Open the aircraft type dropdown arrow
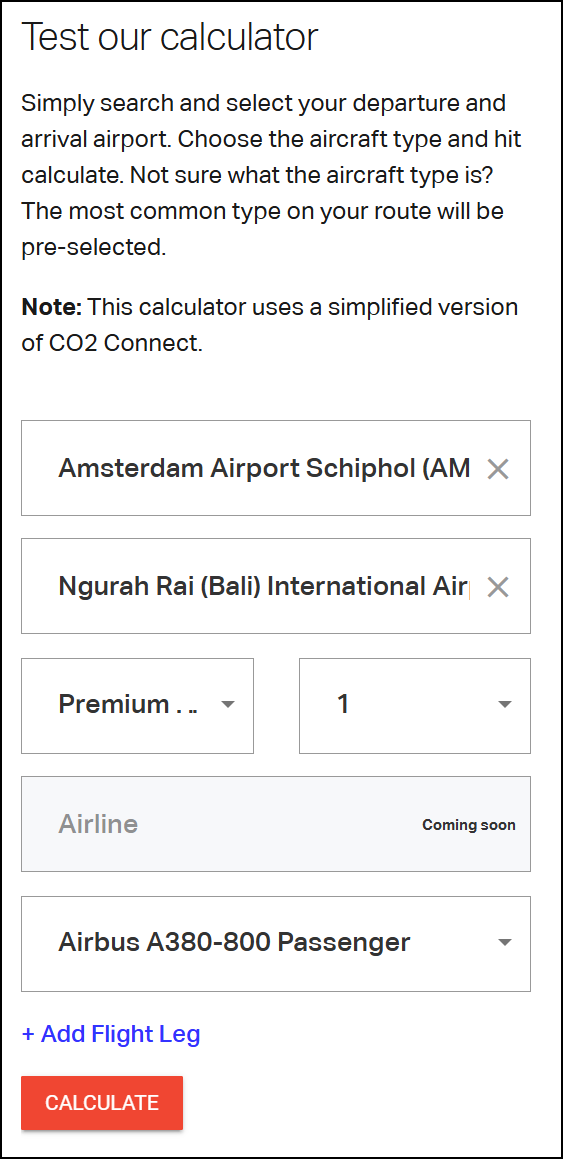 505,942
